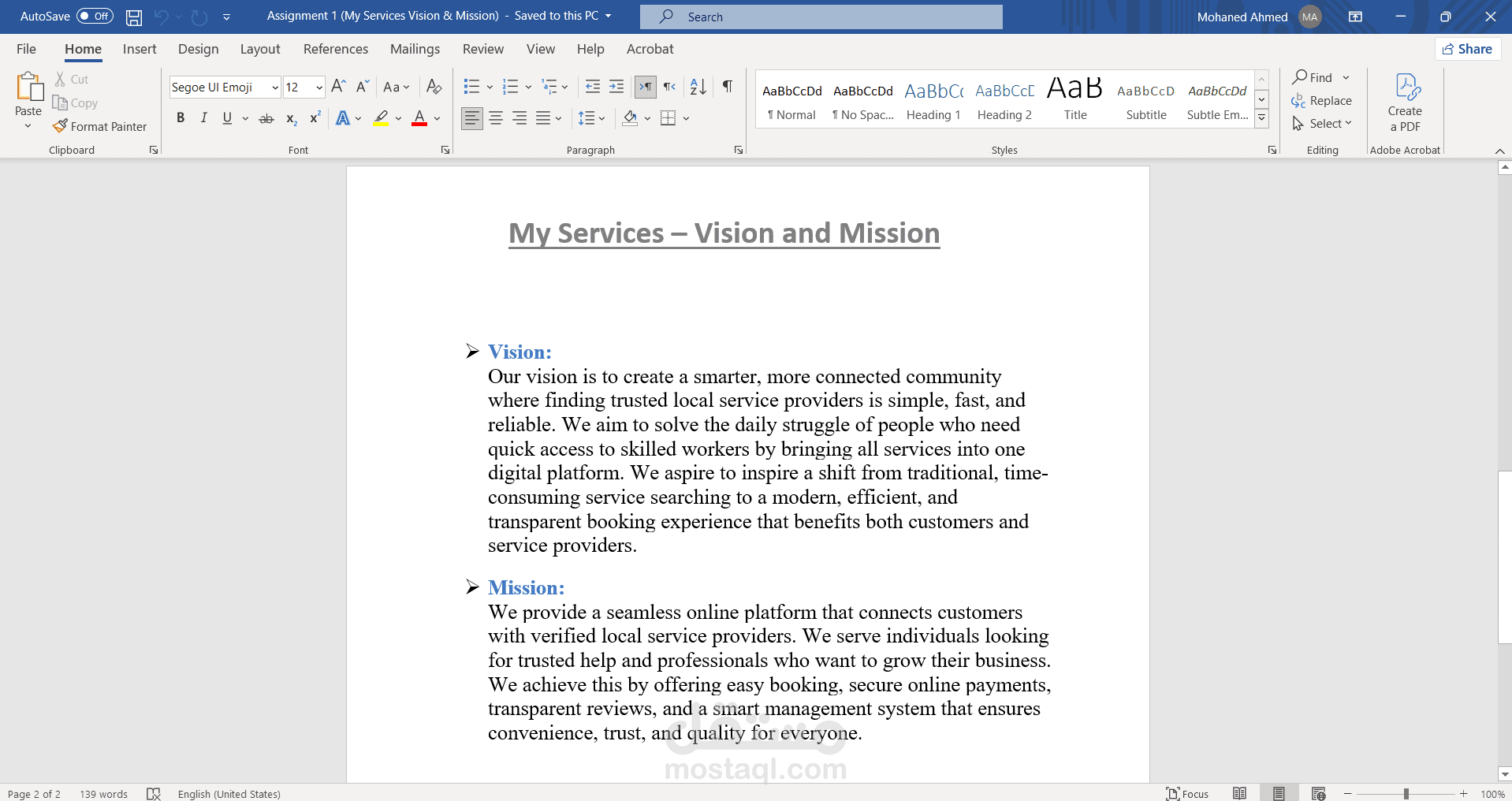Toggle right-to-left text direction
The image size is (1512, 801).
click(669, 87)
